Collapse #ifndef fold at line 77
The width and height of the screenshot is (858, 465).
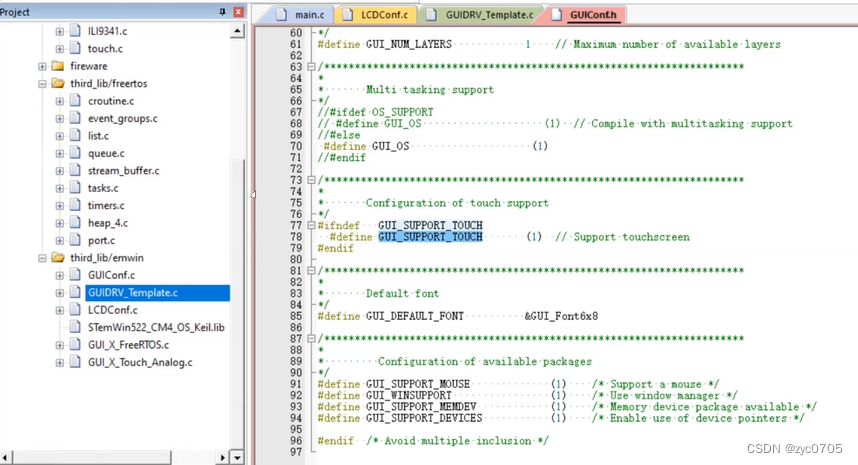coord(311,225)
